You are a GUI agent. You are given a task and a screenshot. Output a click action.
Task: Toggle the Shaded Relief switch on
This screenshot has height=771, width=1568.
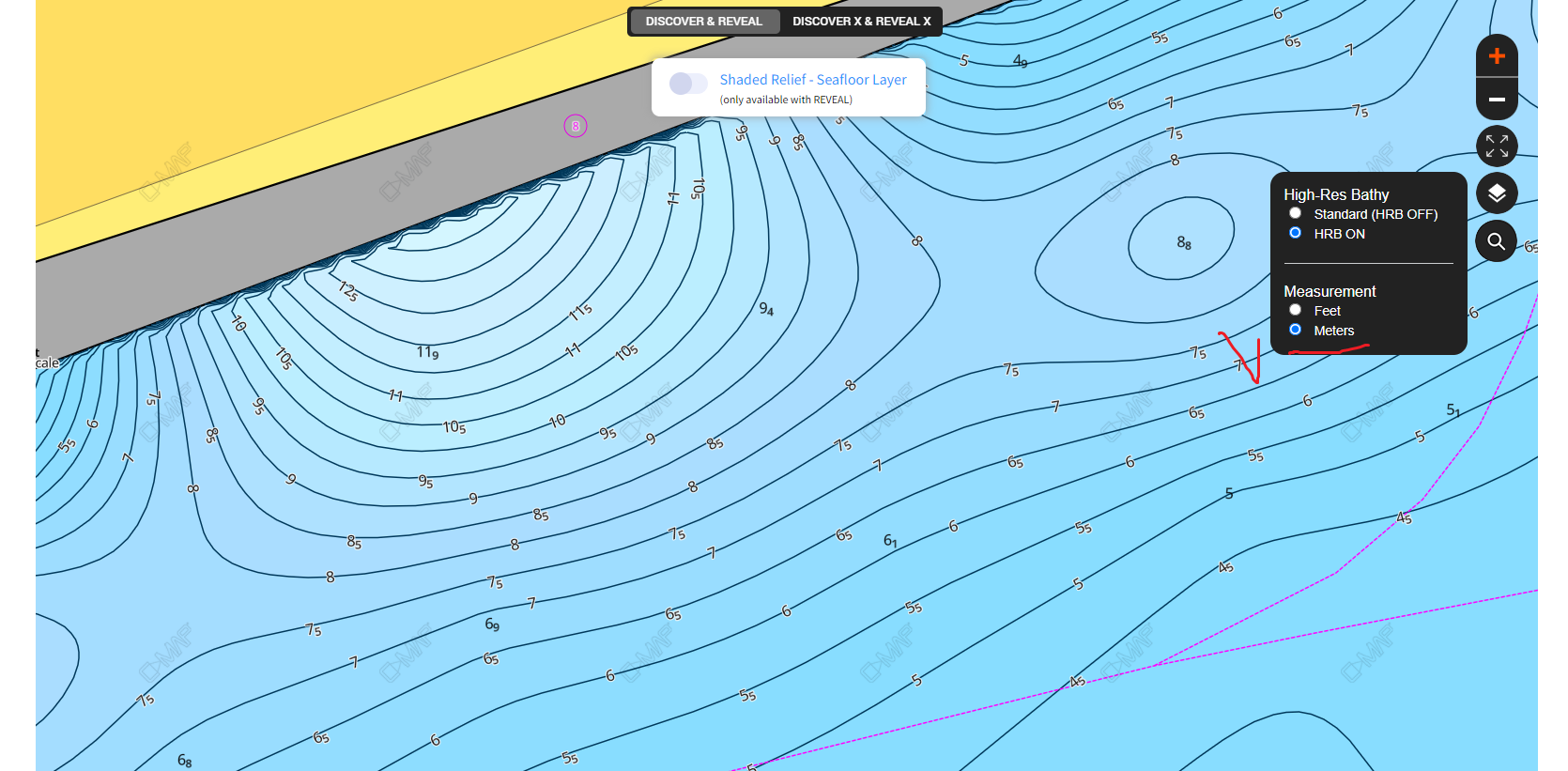[x=688, y=84]
